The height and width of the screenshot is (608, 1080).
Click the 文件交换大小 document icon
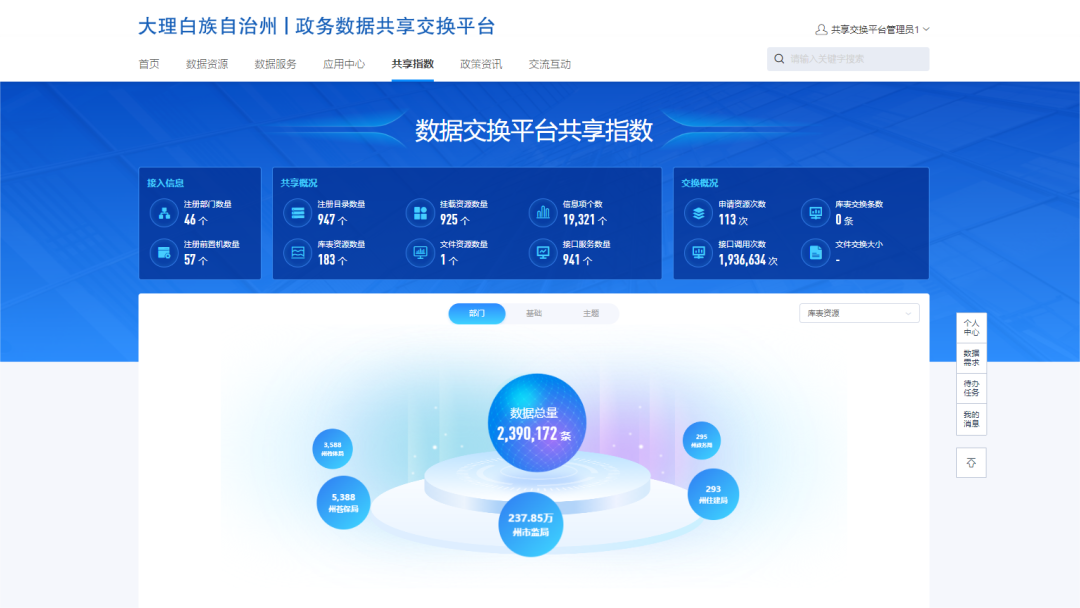[815, 253]
